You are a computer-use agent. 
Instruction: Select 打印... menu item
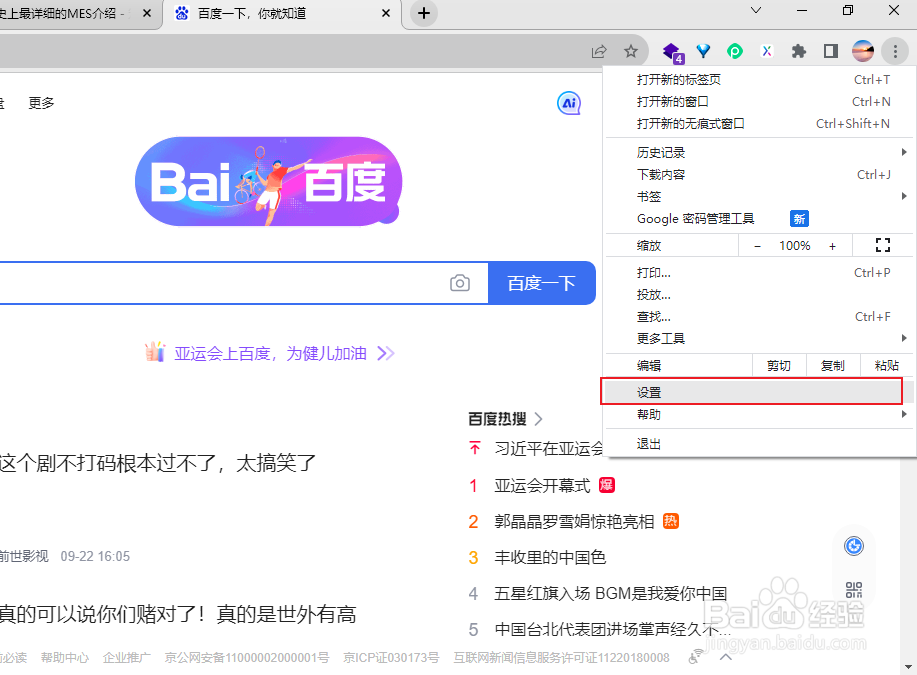(759, 273)
